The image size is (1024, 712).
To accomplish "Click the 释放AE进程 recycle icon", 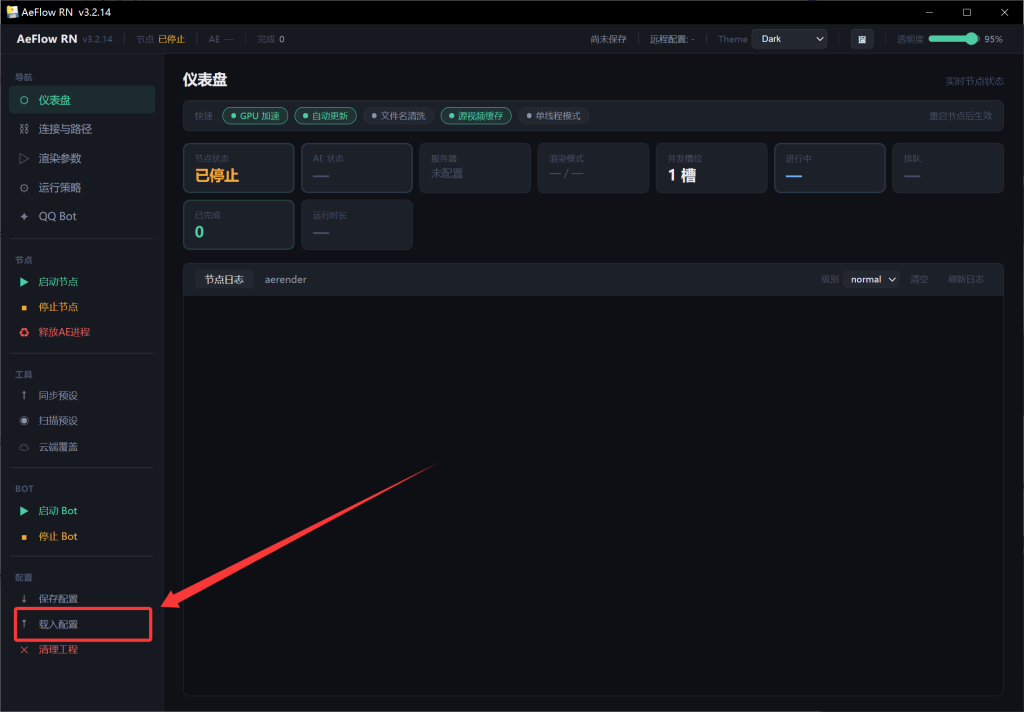I will (24, 332).
